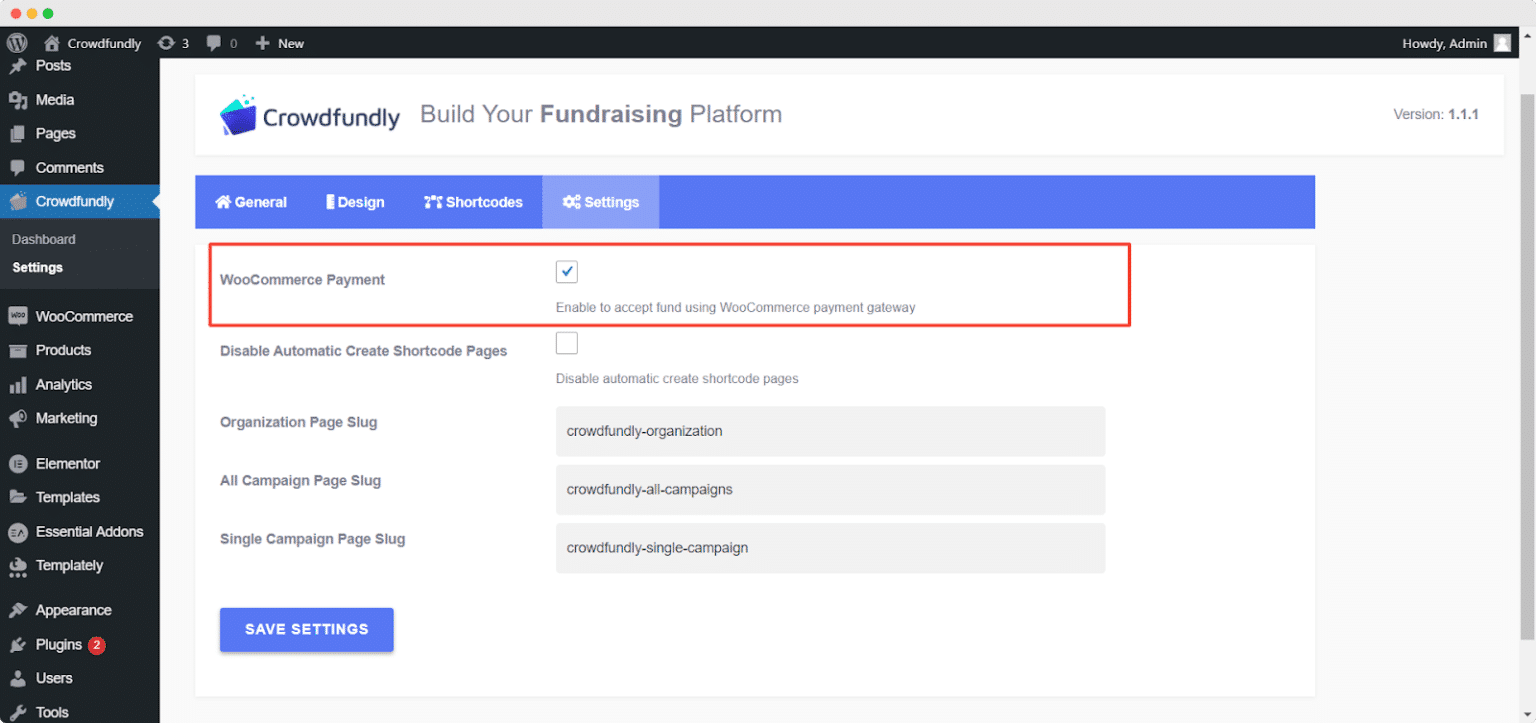Open Dashboard in Crowdfundly submenu
Screen dimensions: 1536x723
pyautogui.click(x=44, y=240)
